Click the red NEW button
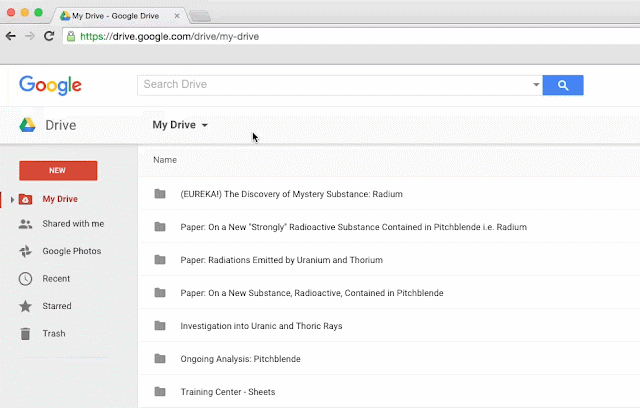640x408 pixels. click(x=58, y=171)
